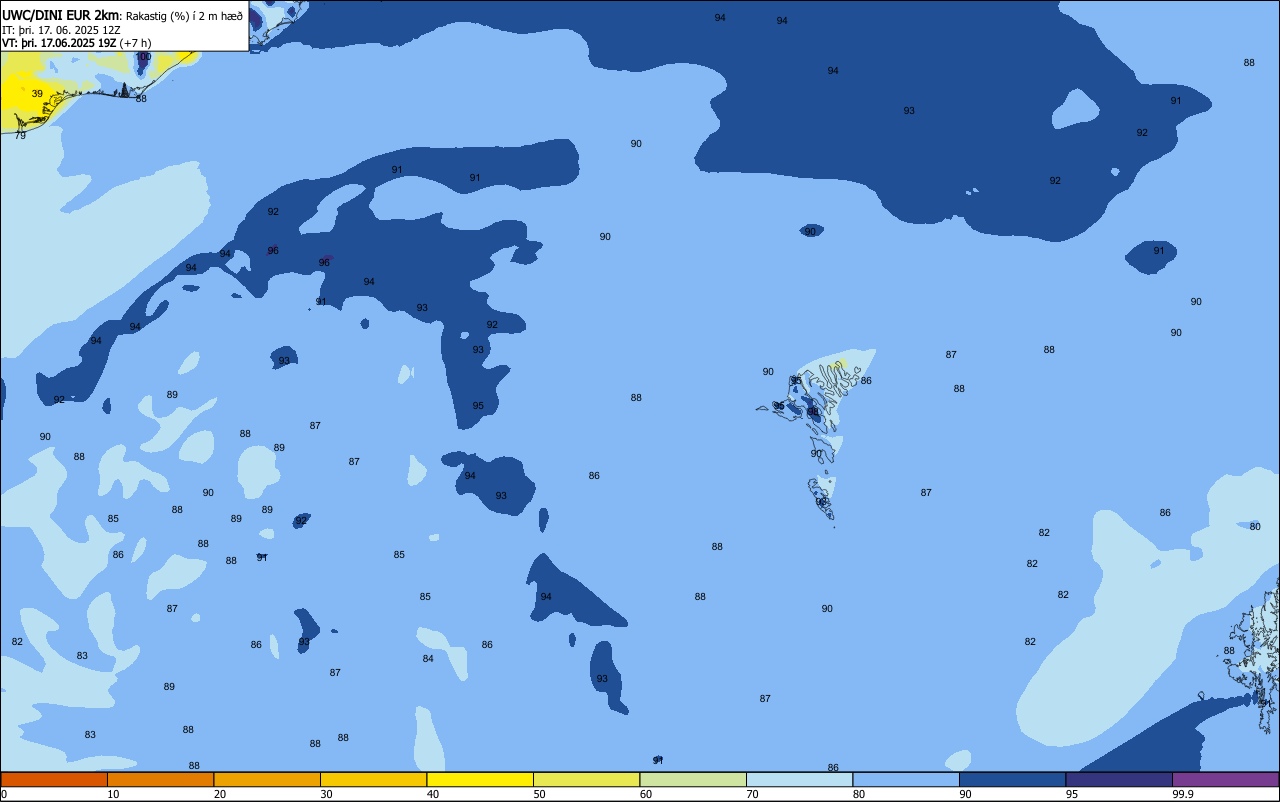Select the 'IT: þri. 17. 06. 2025 12Z' line
This screenshot has height=802, width=1280.
pyautogui.click(x=61, y=30)
